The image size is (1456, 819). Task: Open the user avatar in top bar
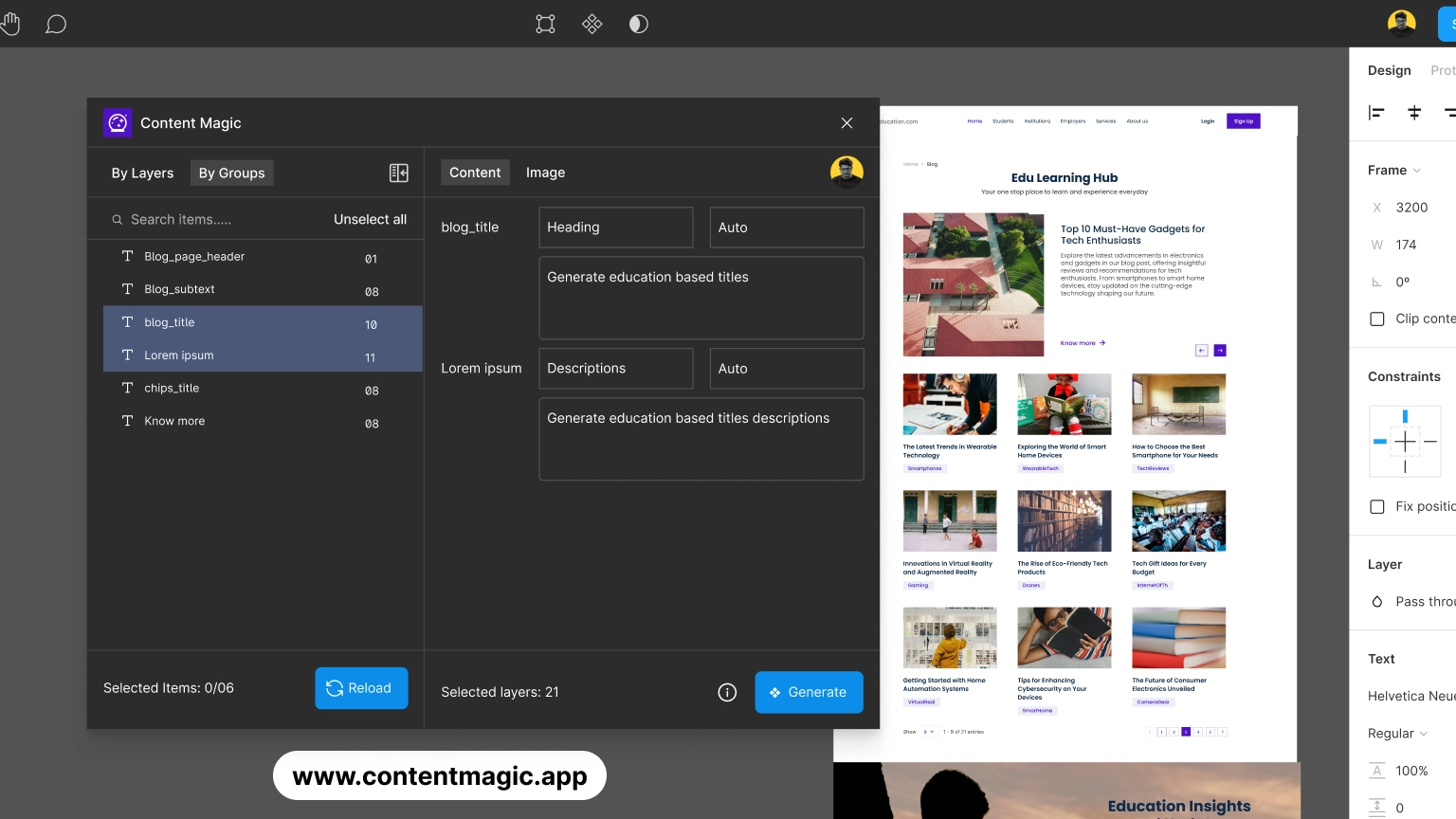(1401, 24)
